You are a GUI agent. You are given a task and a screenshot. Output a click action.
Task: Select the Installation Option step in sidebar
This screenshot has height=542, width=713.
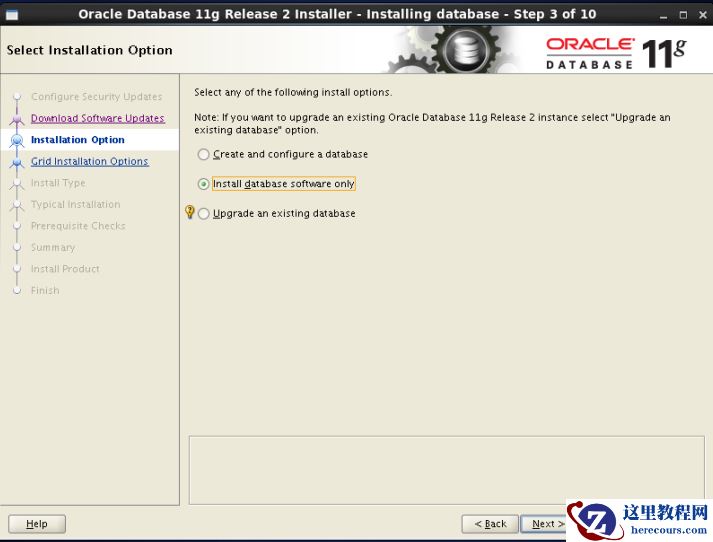click(78, 140)
